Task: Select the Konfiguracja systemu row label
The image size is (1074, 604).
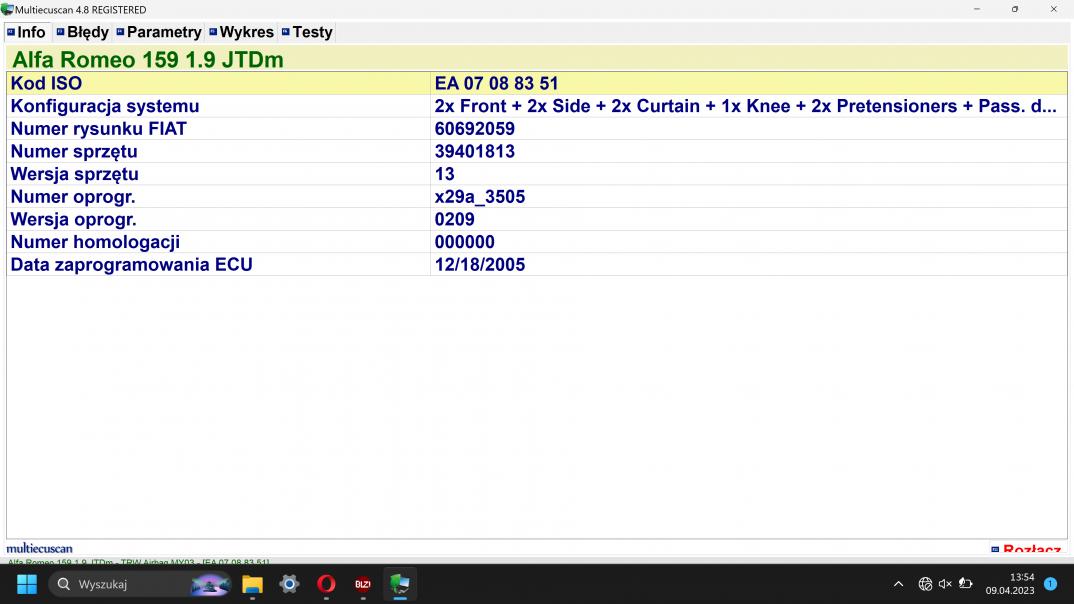Action: pyautogui.click(x=105, y=106)
